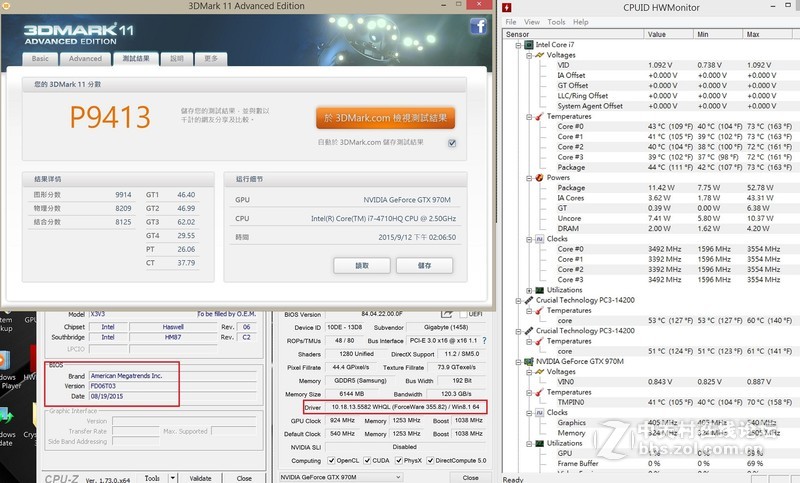Click the Close button in GPU-Z
Screen dimensions: 800x483
470,478
